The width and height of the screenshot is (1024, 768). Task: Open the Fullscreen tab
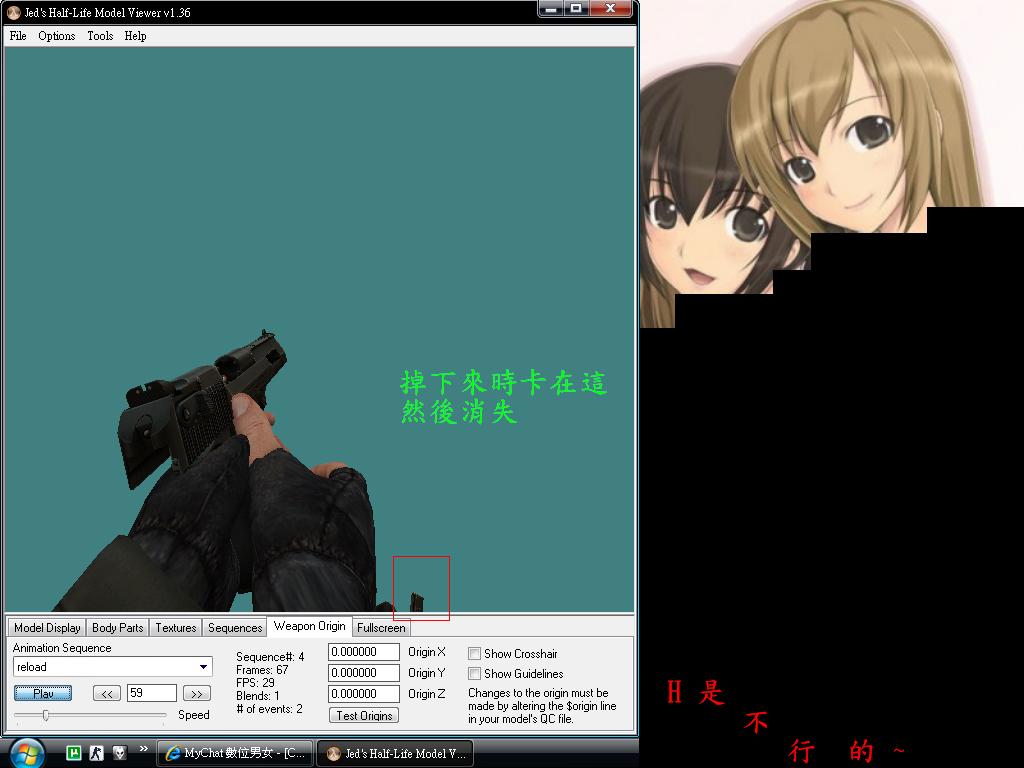pos(381,628)
